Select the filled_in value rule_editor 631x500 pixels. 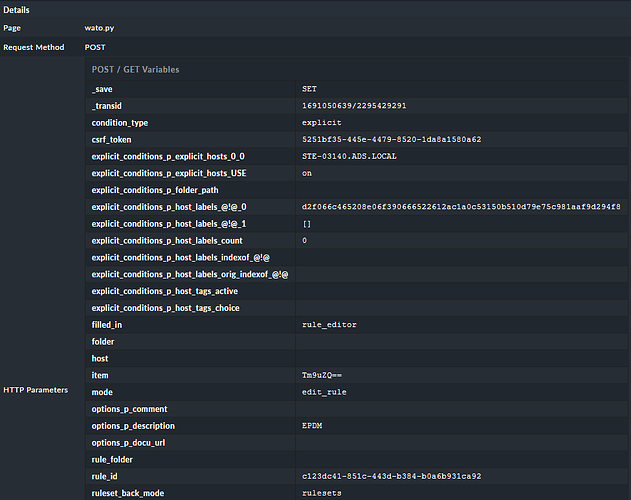[329, 325]
